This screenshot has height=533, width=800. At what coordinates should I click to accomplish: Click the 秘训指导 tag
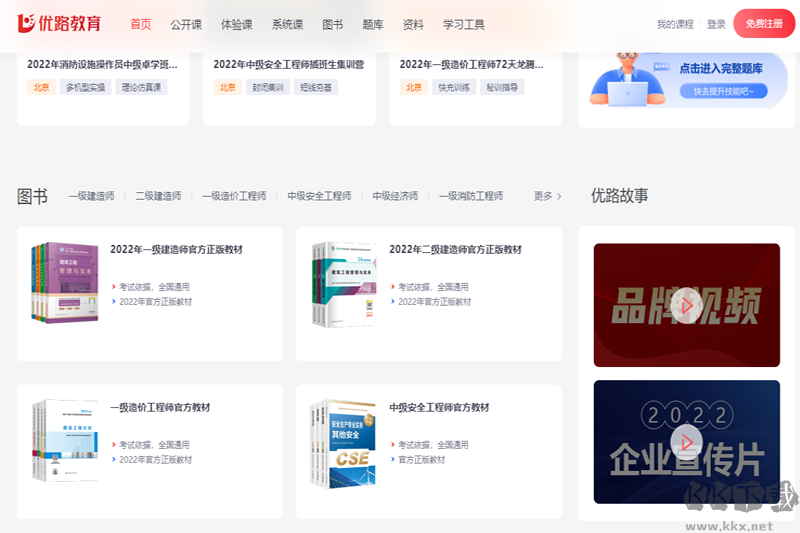pos(502,87)
